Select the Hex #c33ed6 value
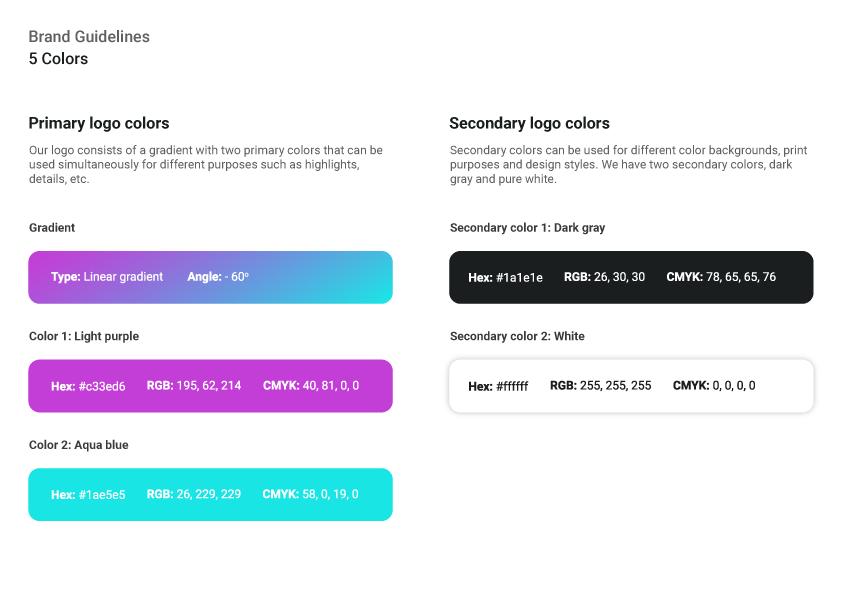 [x=88, y=386]
